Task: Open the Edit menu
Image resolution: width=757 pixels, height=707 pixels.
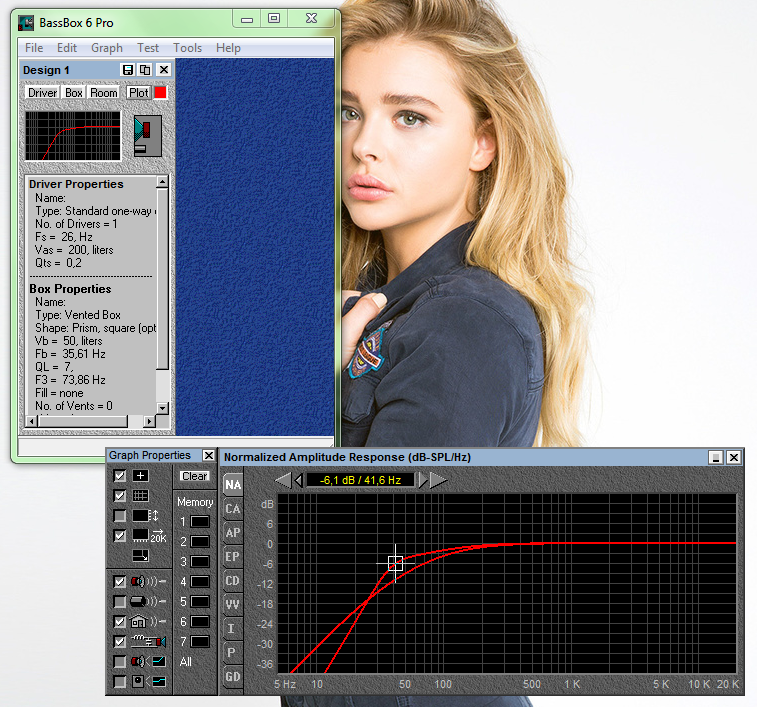Action: (67, 48)
